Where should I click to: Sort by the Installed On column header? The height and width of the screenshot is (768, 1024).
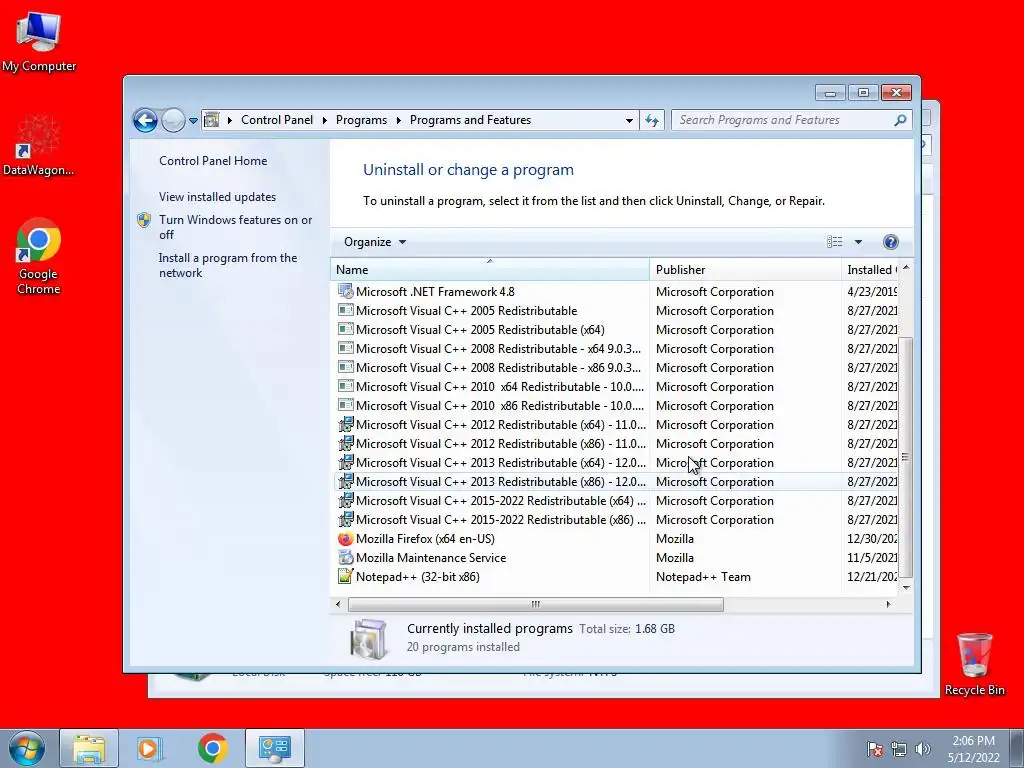click(870, 270)
